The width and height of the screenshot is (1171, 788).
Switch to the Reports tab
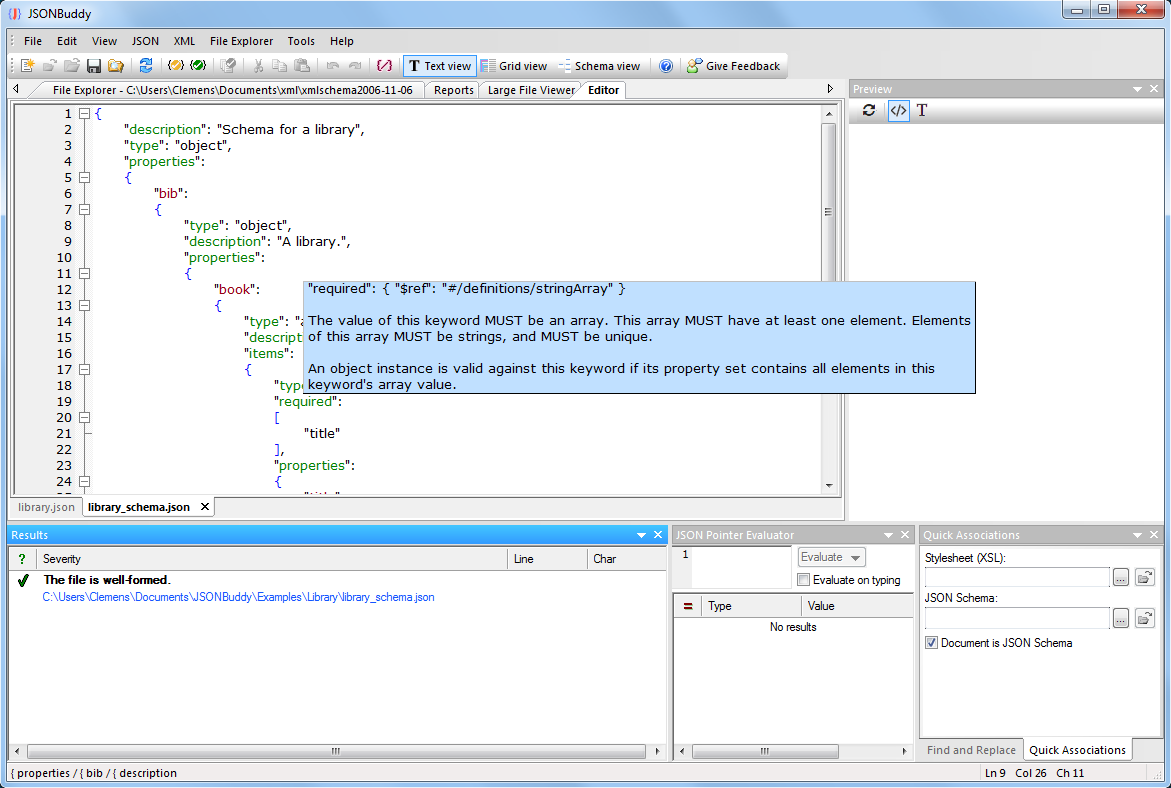tap(453, 90)
